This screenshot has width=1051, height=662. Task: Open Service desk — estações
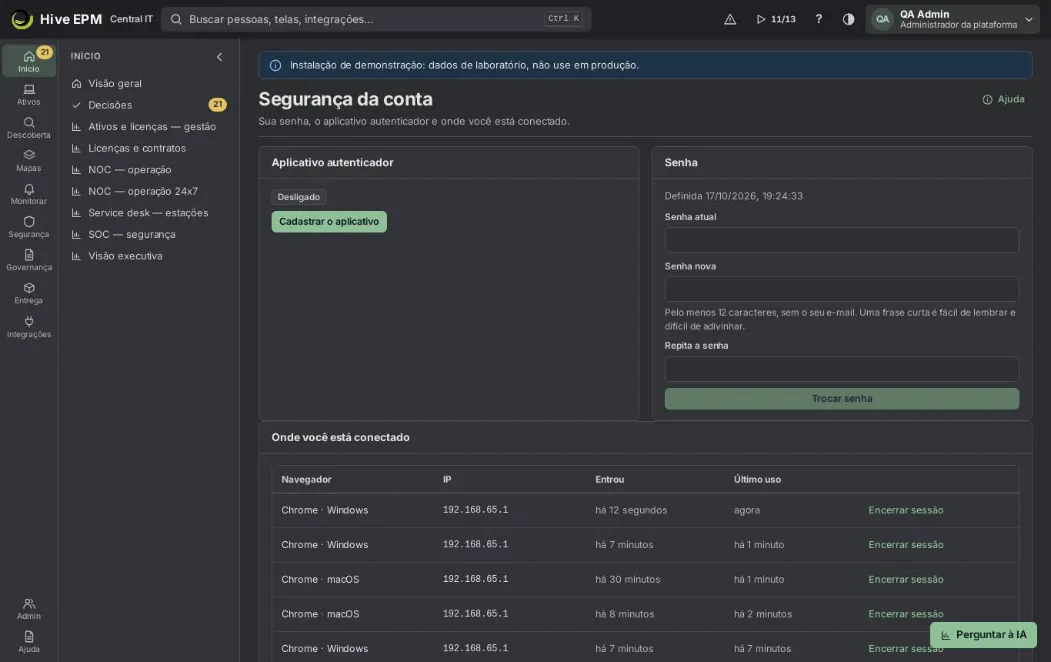149,212
